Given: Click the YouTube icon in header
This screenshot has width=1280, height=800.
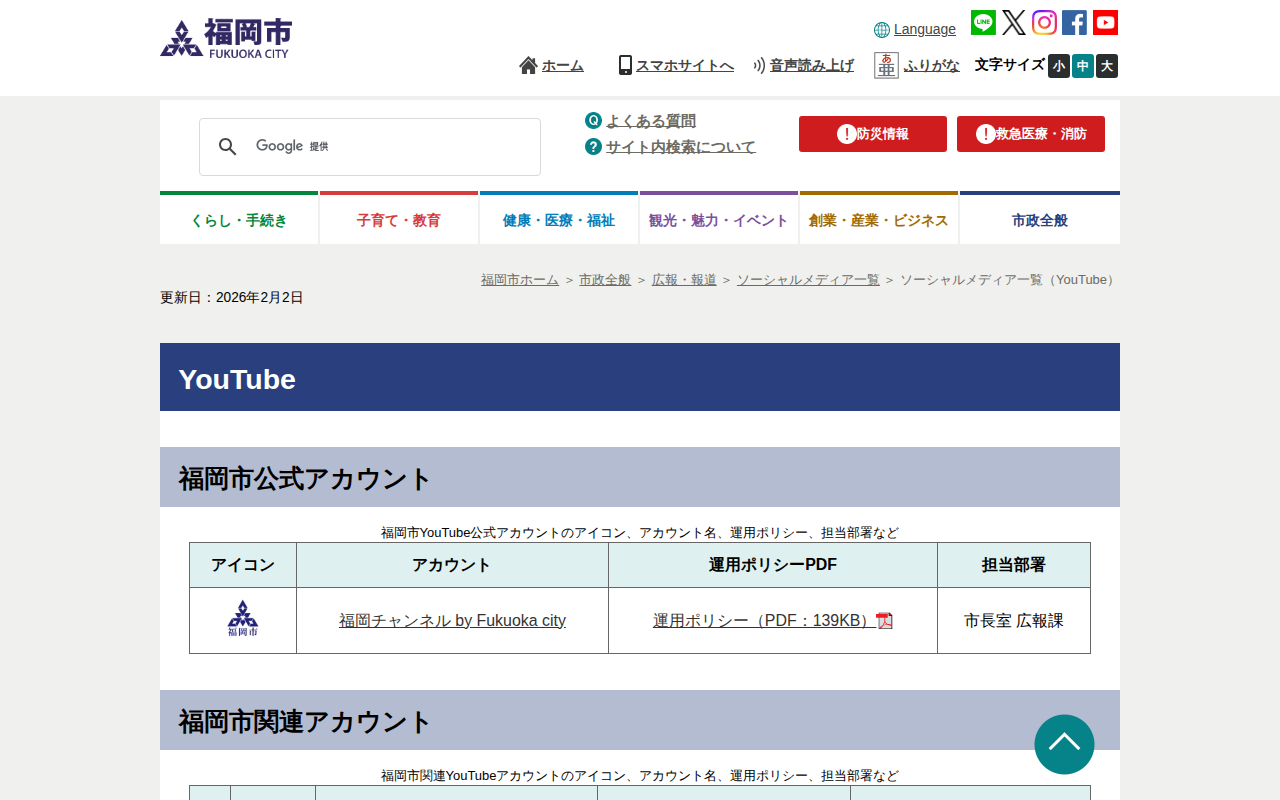Looking at the screenshot, I should tap(1105, 23).
